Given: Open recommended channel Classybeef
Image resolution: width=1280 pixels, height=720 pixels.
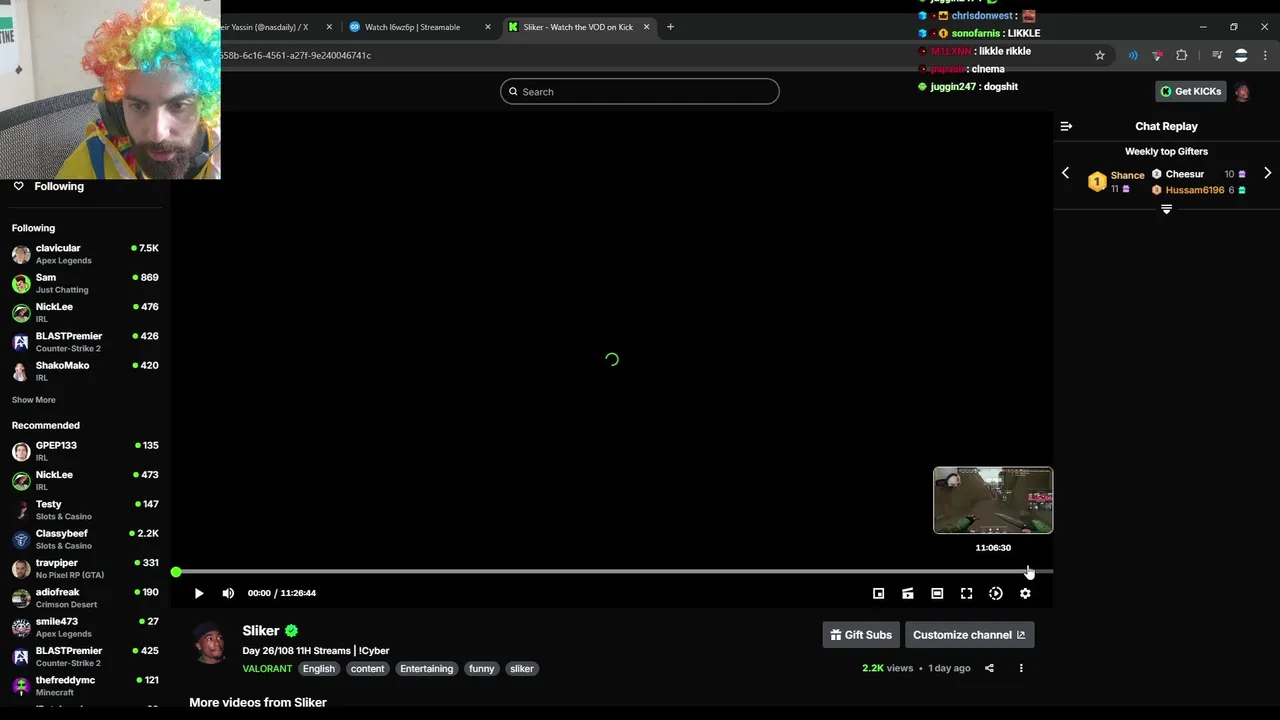Looking at the screenshot, I should (x=85, y=539).
